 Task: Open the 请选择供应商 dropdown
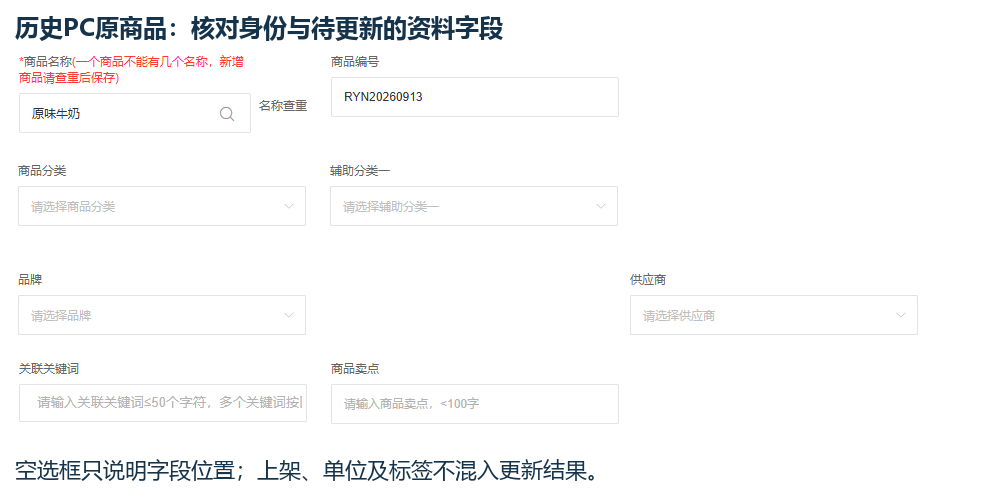(x=774, y=315)
